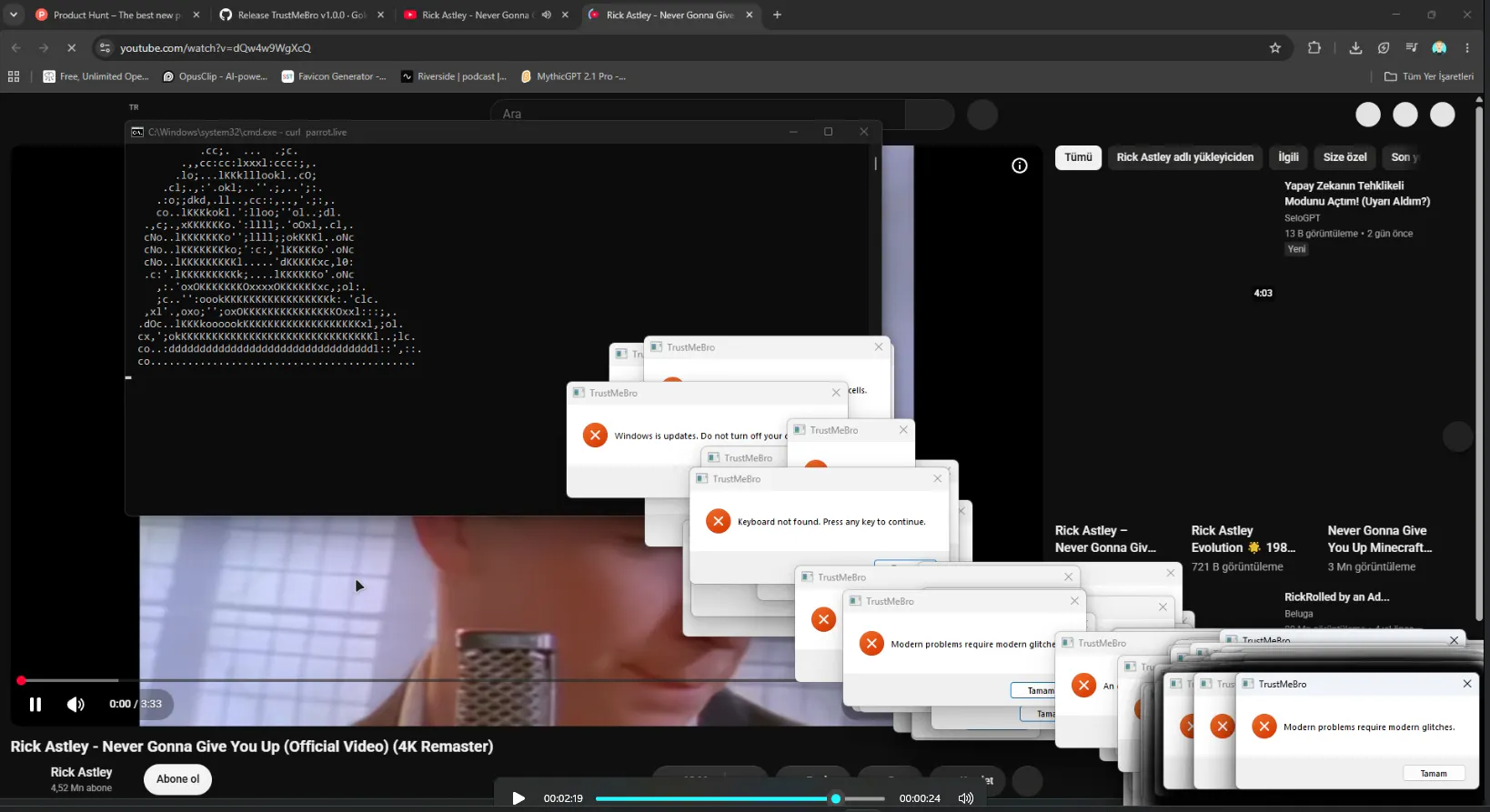The image size is (1490, 812).
Task: Select the Rick Astley adlı yükleyiciden chip
Action: click(x=1184, y=157)
